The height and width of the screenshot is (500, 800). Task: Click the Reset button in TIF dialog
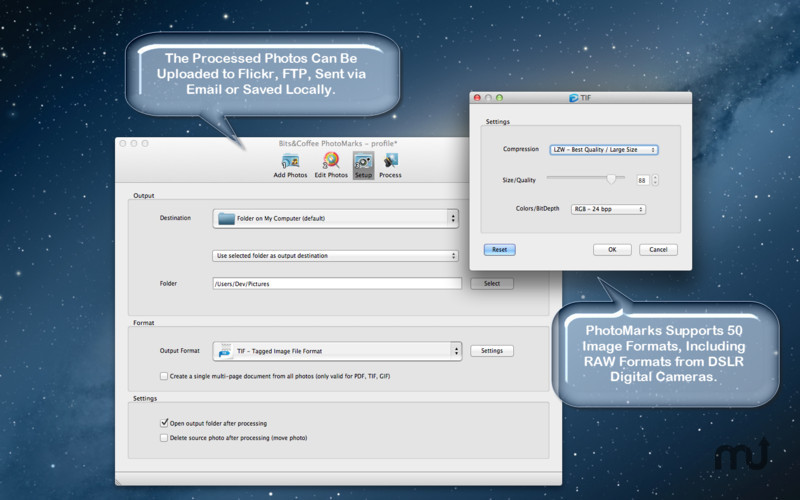coord(499,249)
